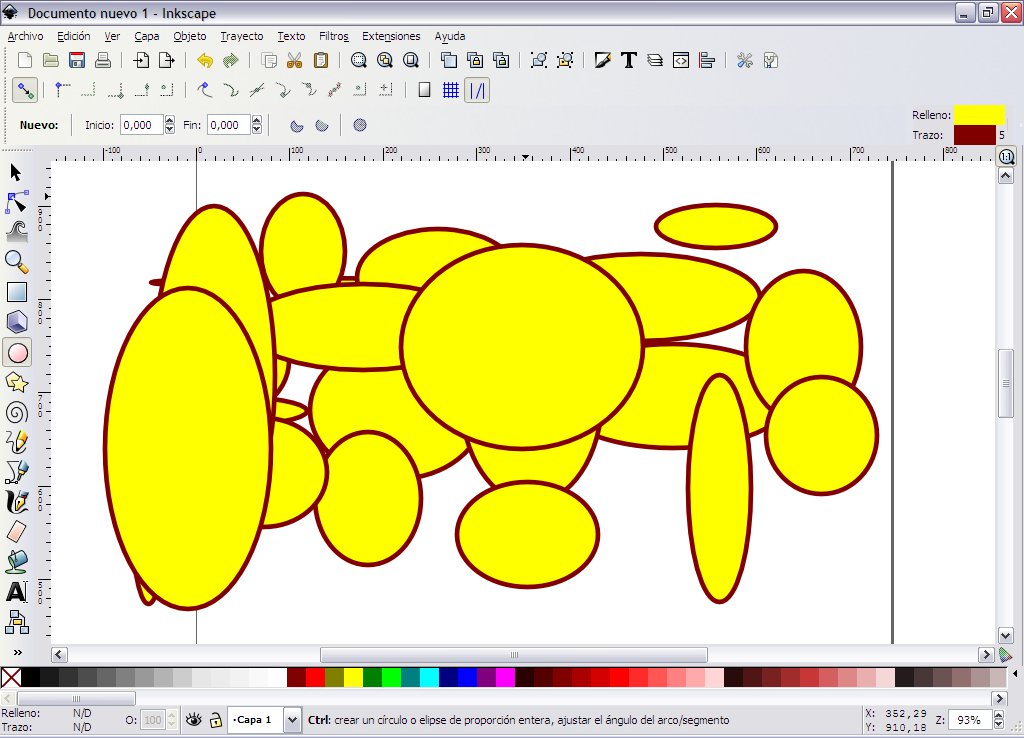Pick the Spiral tool
Viewport: 1024px width, 738px height.
pos(15,411)
